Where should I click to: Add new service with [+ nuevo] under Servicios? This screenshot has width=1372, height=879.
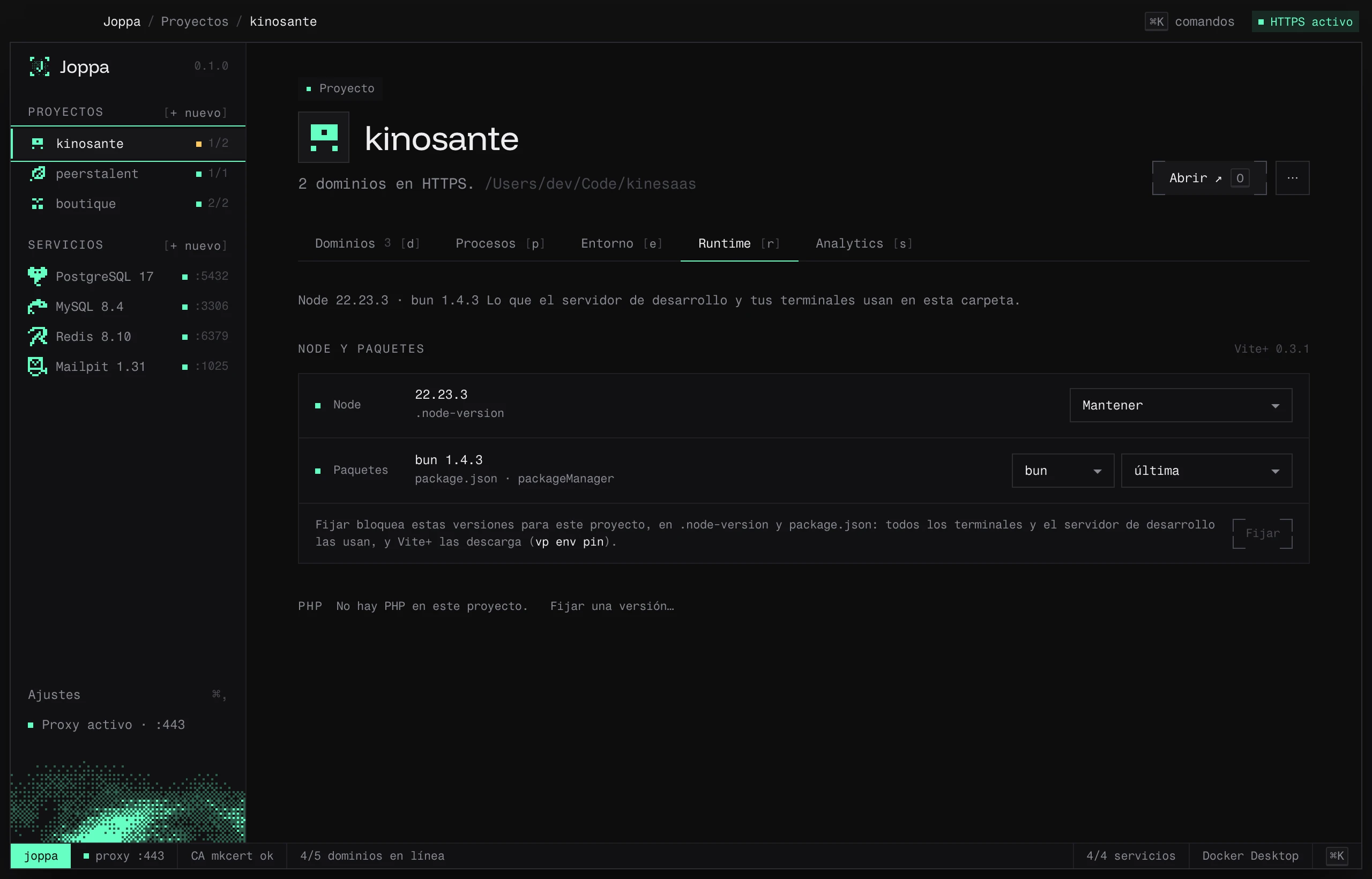point(196,245)
